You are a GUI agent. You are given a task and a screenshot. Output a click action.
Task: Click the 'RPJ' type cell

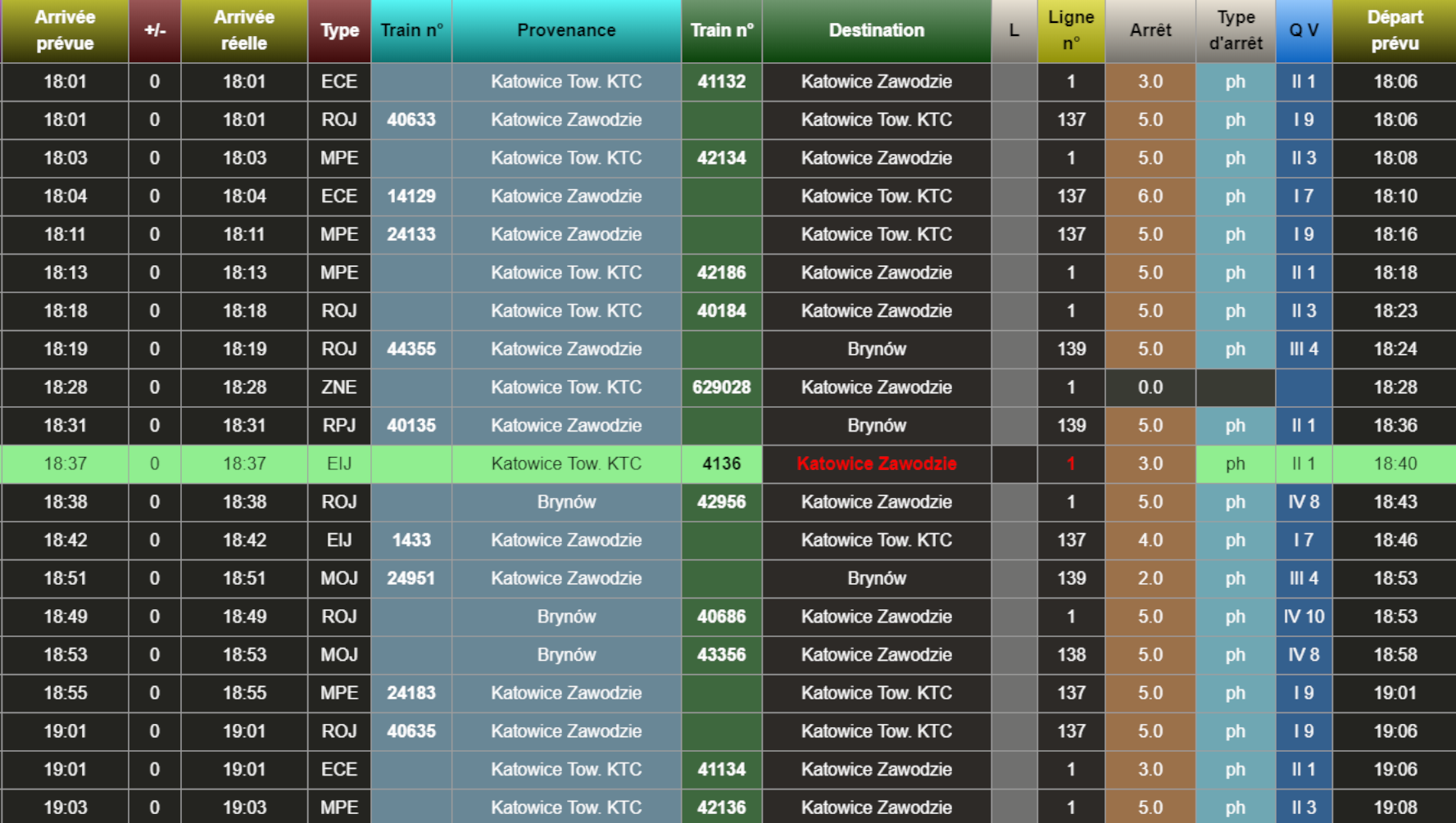(339, 426)
